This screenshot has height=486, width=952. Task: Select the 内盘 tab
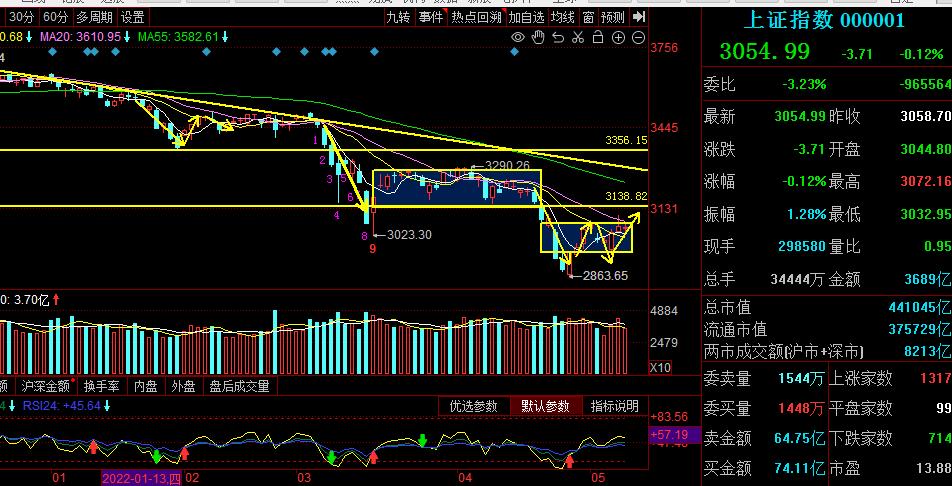(x=146, y=386)
